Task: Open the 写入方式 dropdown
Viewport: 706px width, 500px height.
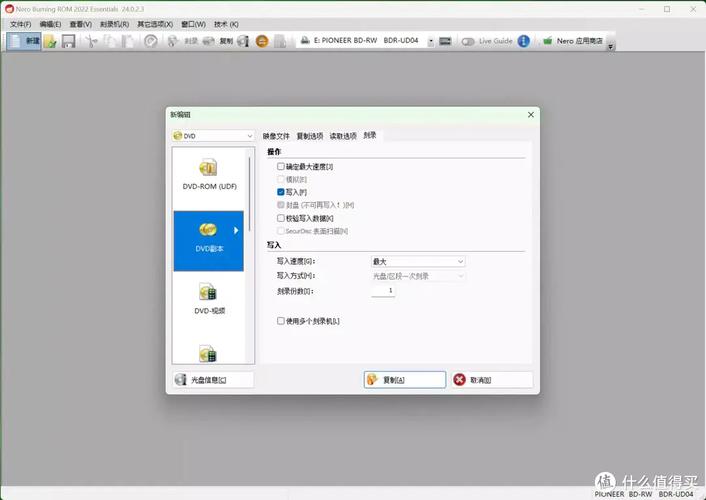Action: (x=418, y=276)
